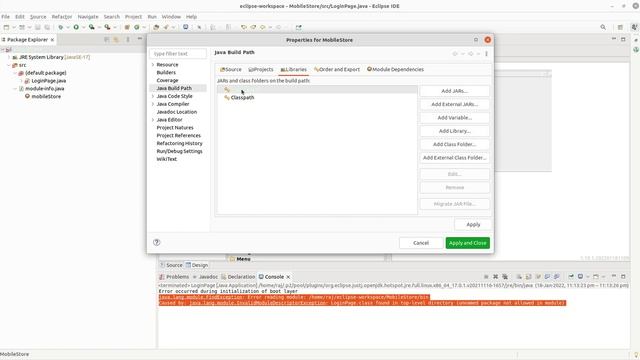640x360 pixels.
Task: Collapse the (default package) node
Action: [15, 73]
